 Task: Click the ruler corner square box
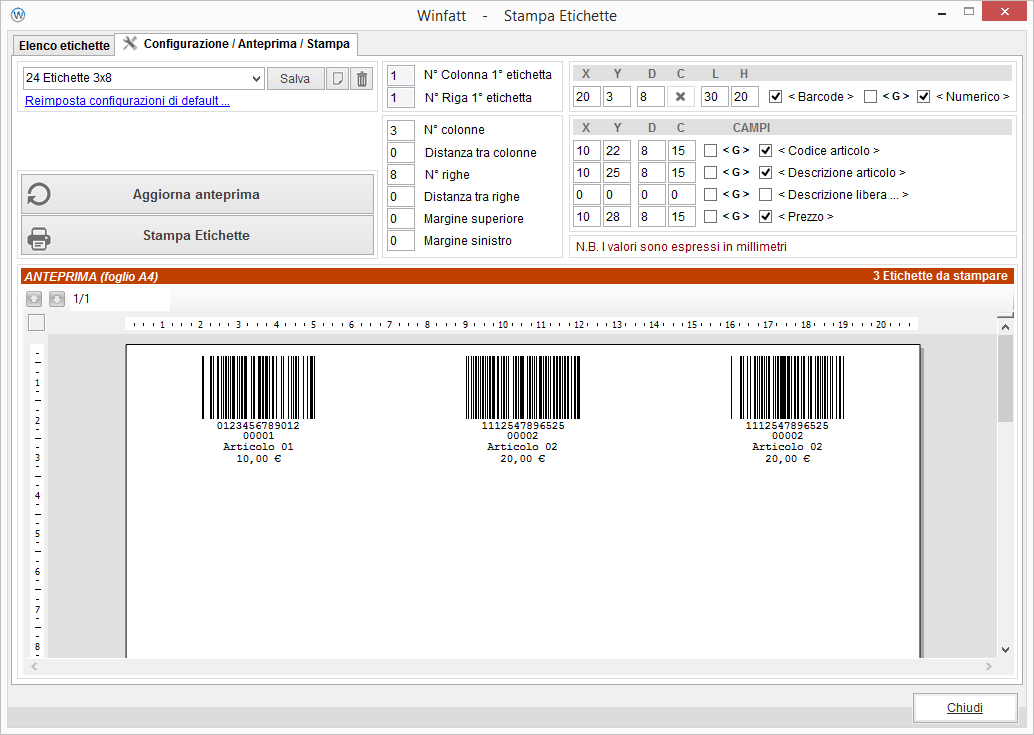point(37,322)
